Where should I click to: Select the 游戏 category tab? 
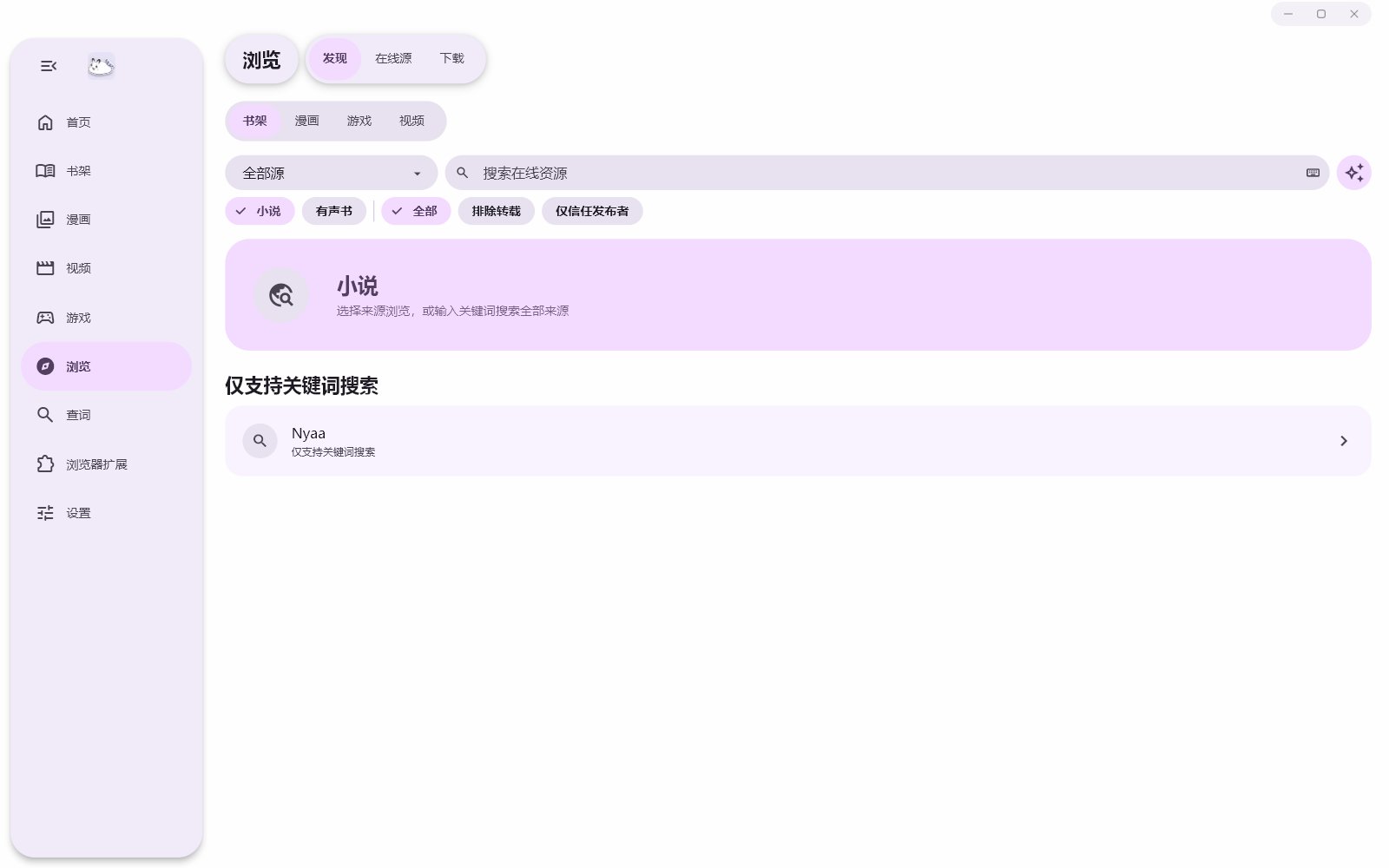pyautogui.click(x=359, y=121)
